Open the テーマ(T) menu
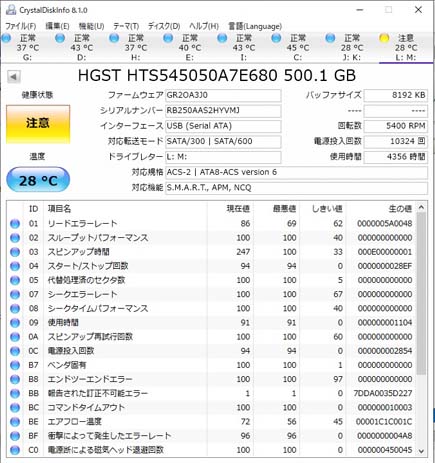435x463 pixels. pos(126,26)
